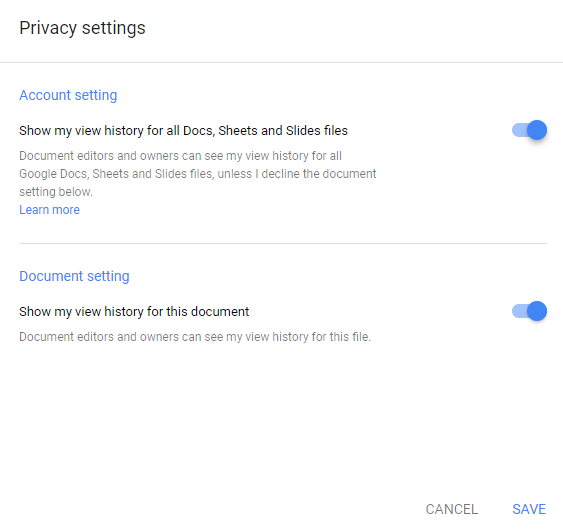The height and width of the screenshot is (532, 563).
Task: Click the 'view history for this file' description
Action: pyautogui.click(x=195, y=337)
